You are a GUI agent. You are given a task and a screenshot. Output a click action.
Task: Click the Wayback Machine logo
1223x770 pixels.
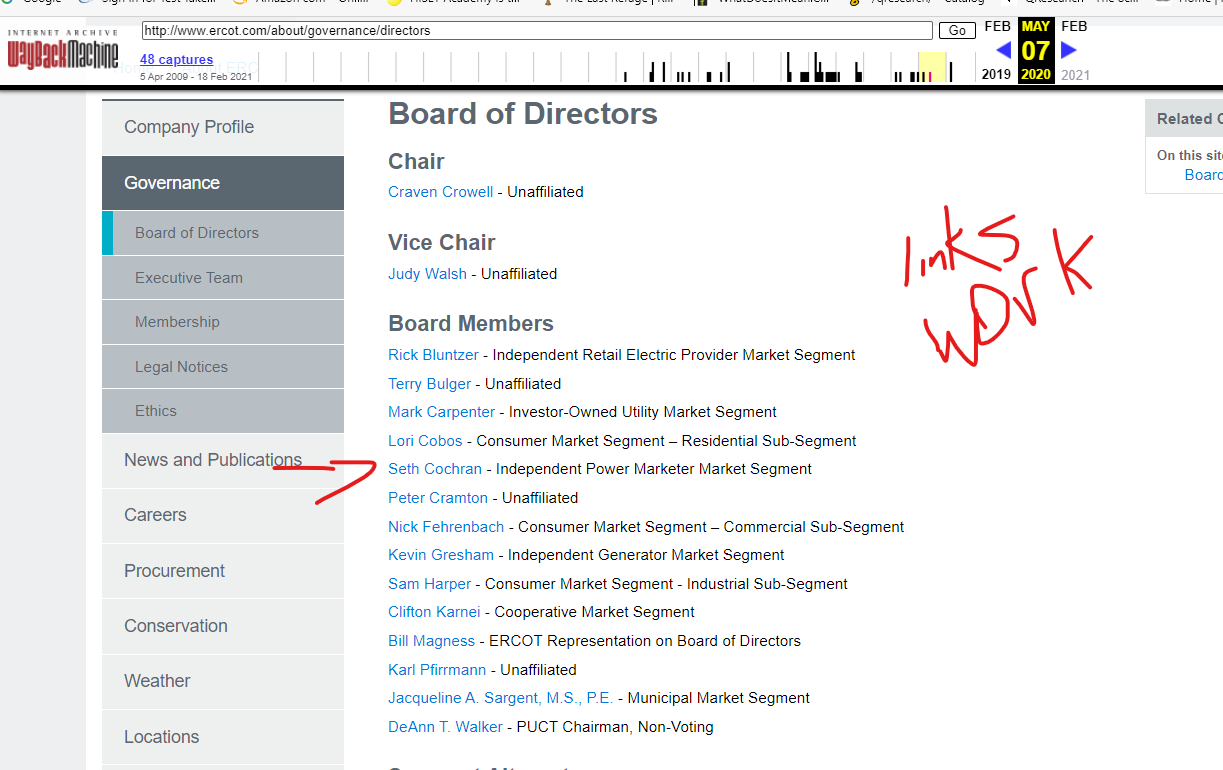[62, 48]
